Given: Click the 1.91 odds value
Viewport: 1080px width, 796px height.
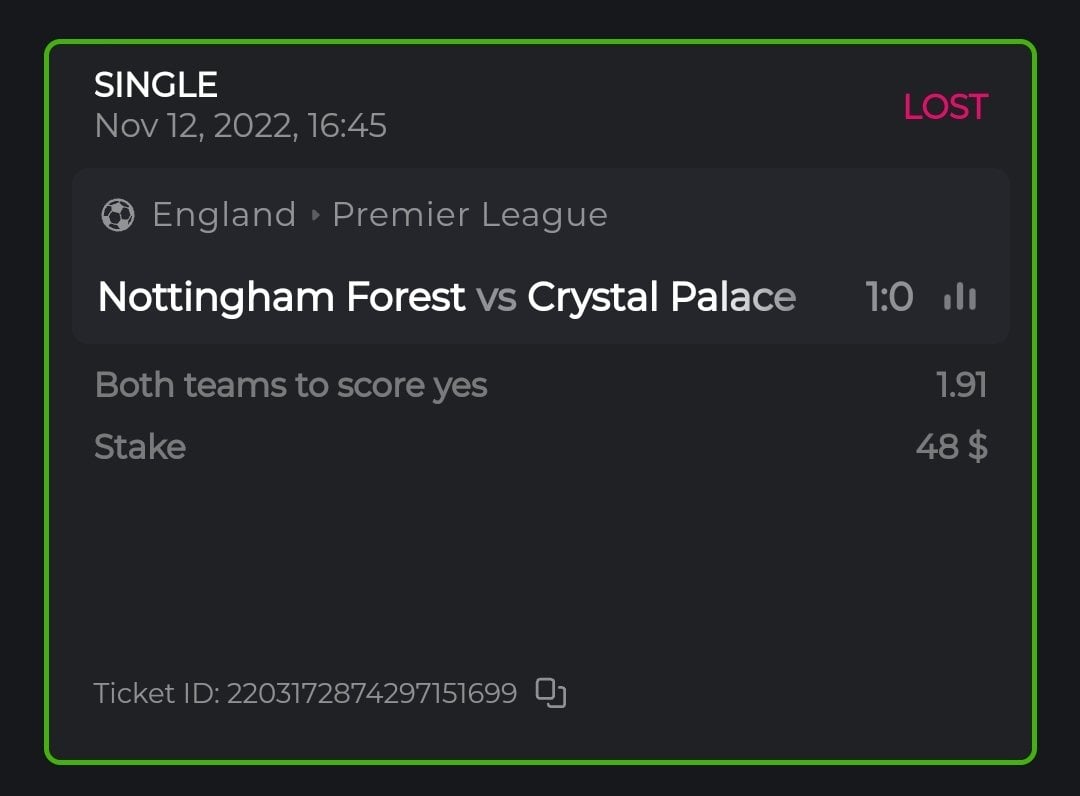Looking at the screenshot, I should coord(962,385).
